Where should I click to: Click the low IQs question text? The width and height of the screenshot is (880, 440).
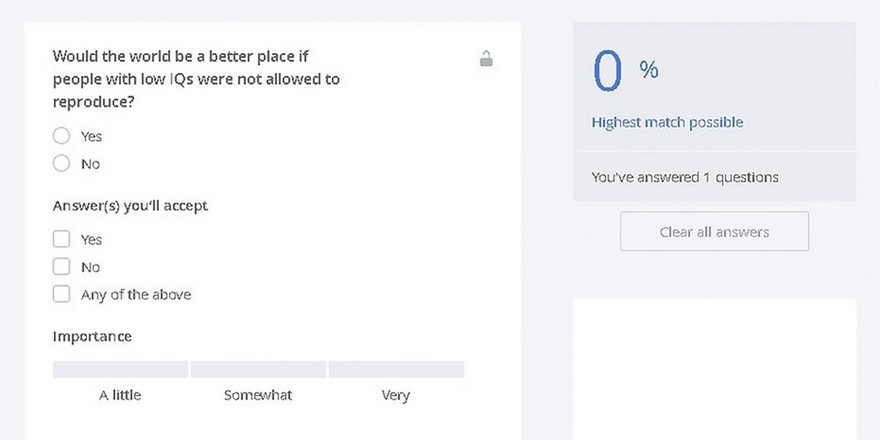pos(196,79)
